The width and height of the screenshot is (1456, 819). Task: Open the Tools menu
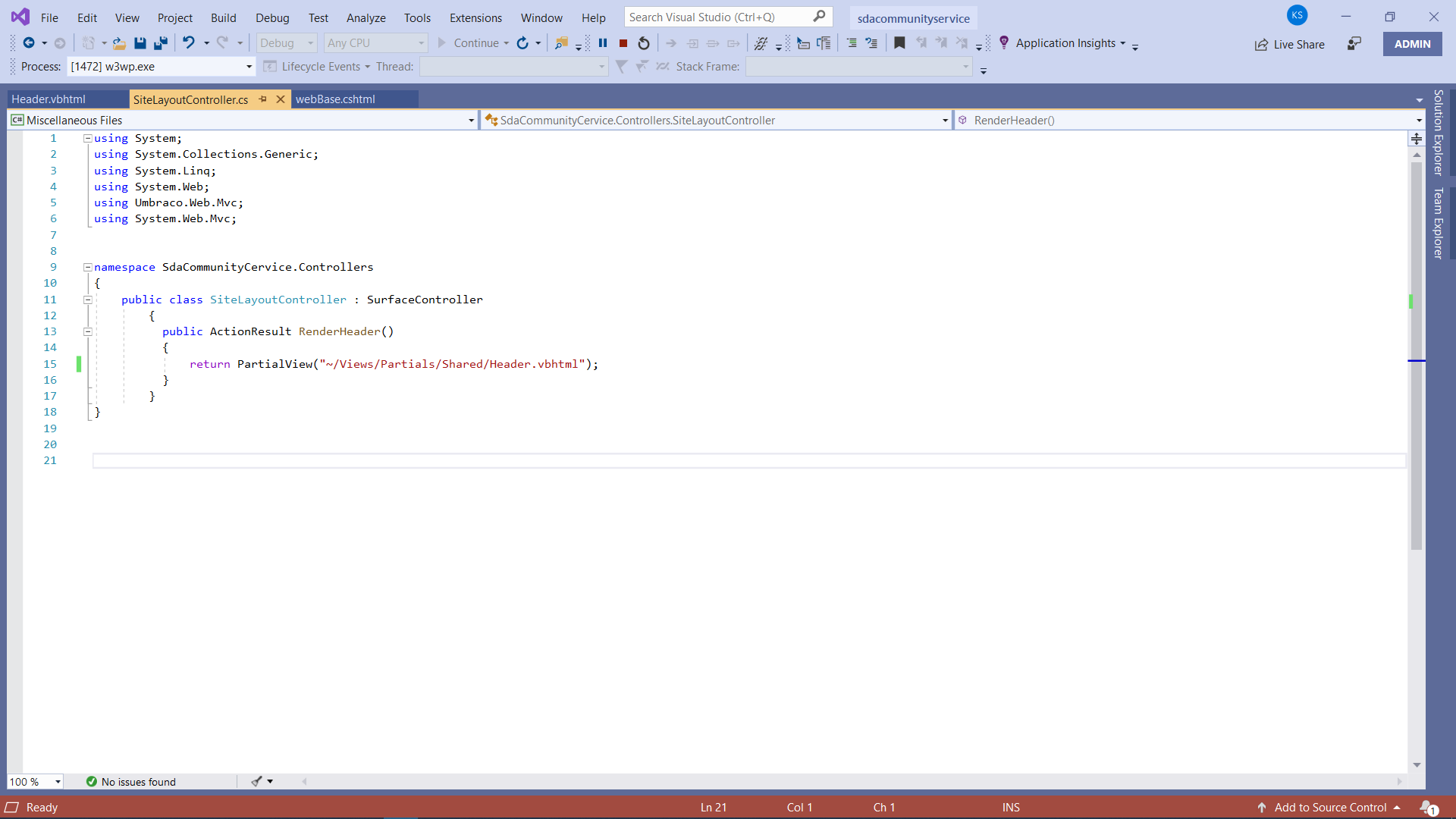[417, 17]
